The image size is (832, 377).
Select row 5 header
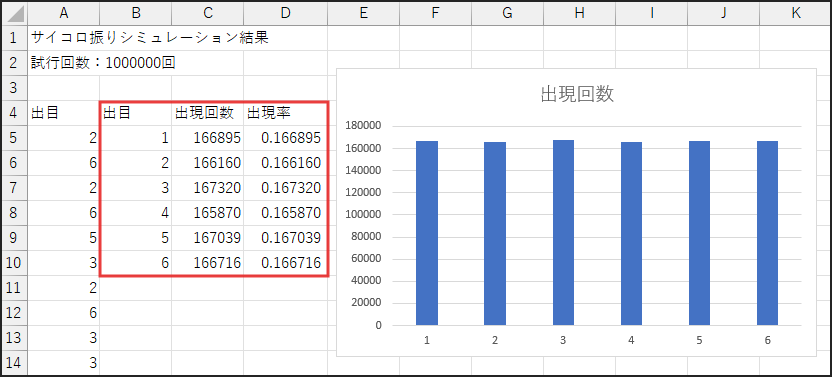pyautogui.click(x=14, y=138)
